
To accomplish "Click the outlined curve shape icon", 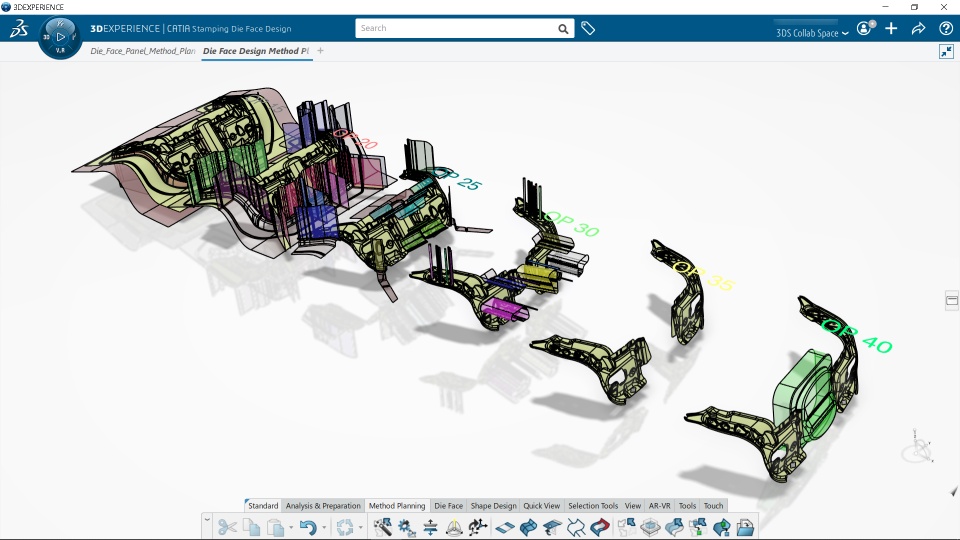I will 576,527.
